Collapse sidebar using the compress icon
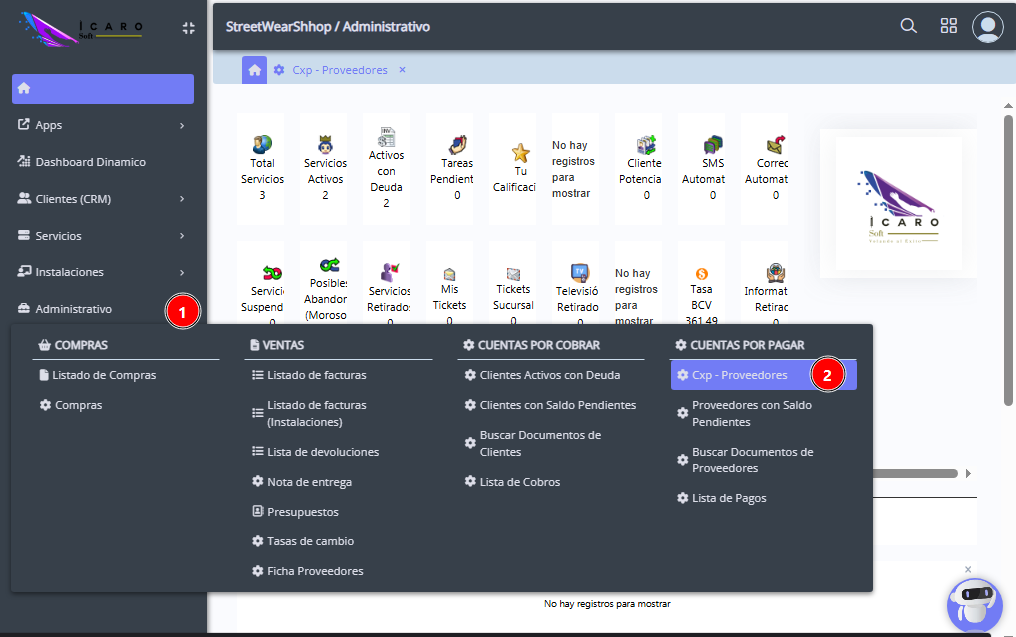Screen dimensions: 1016x637 point(188,28)
